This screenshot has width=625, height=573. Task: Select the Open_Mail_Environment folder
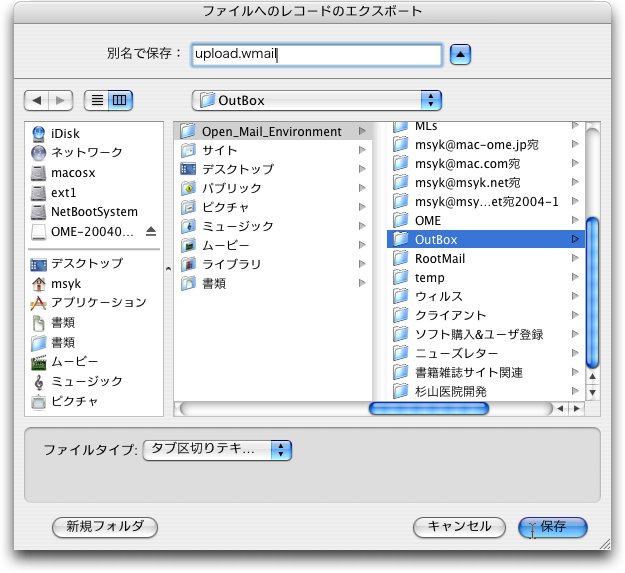[270, 131]
